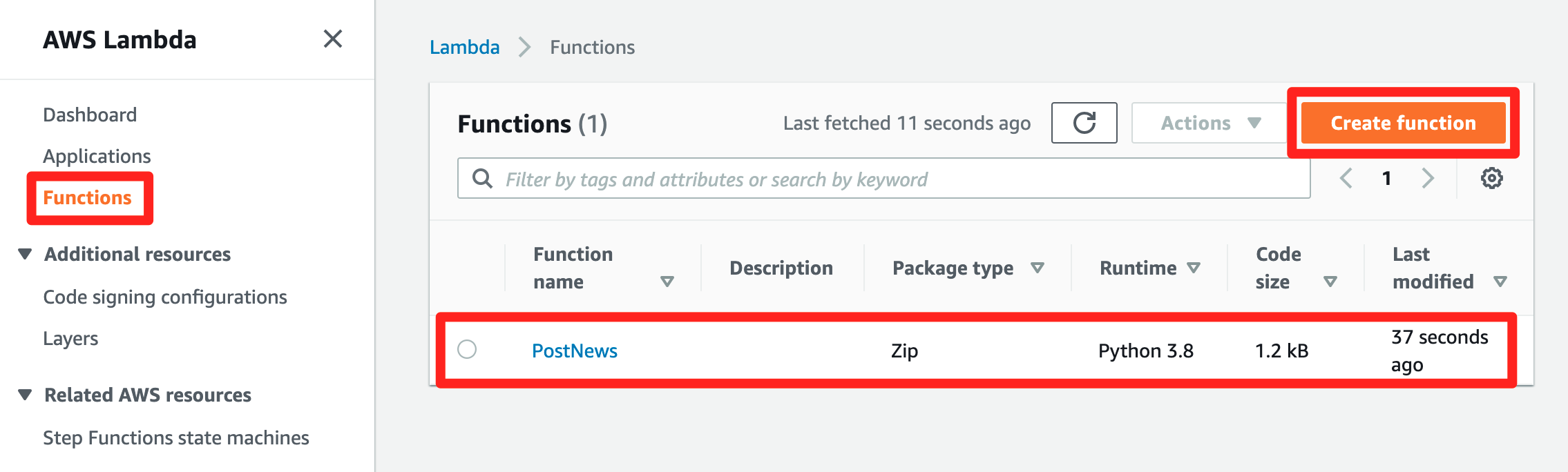Open Step Functions state machines

pyautogui.click(x=176, y=437)
